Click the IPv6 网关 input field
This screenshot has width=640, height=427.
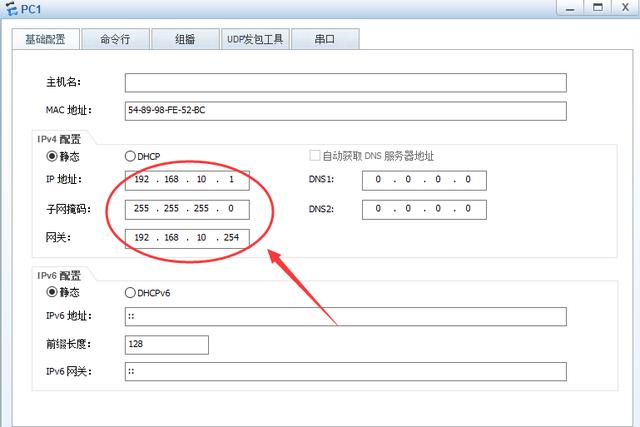pyautogui.click(x=345, y=371)
